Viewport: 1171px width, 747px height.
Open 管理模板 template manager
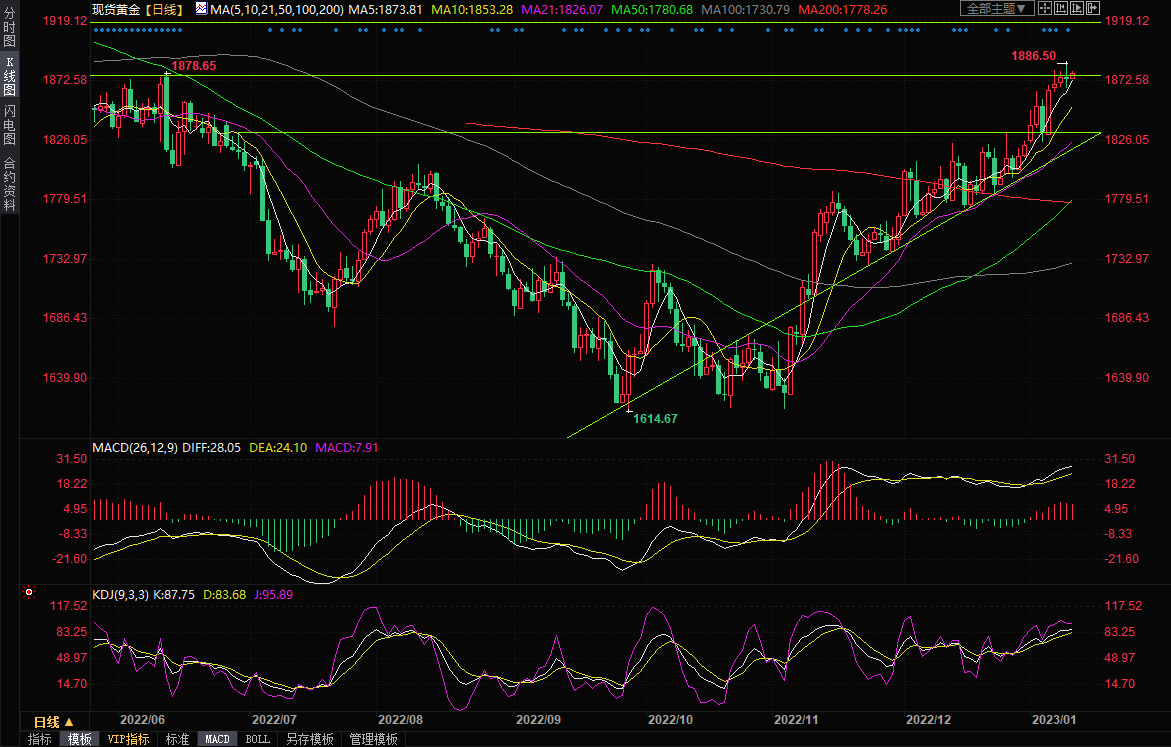point(372,739)
